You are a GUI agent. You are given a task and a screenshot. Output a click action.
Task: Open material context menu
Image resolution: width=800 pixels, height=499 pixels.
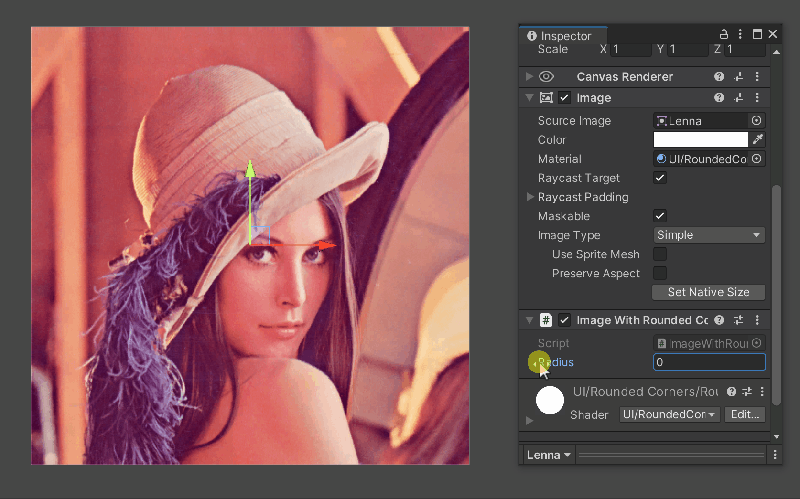pyautogui.click(x=762, y=391)
